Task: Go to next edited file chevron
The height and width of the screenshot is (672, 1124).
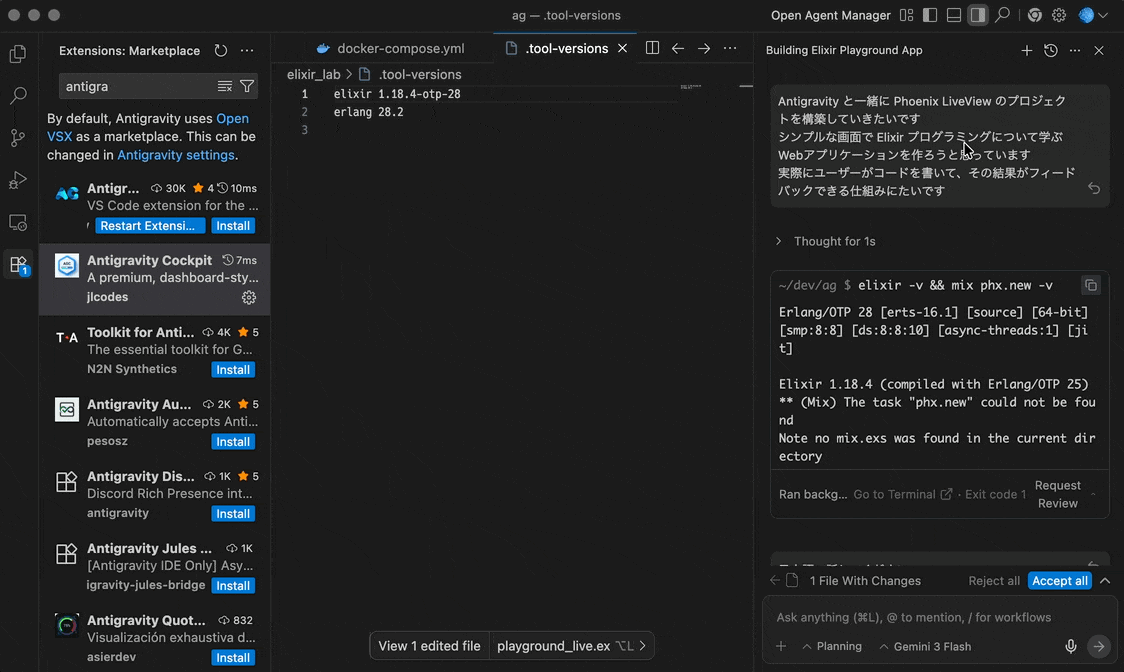Action: (642, 645)
